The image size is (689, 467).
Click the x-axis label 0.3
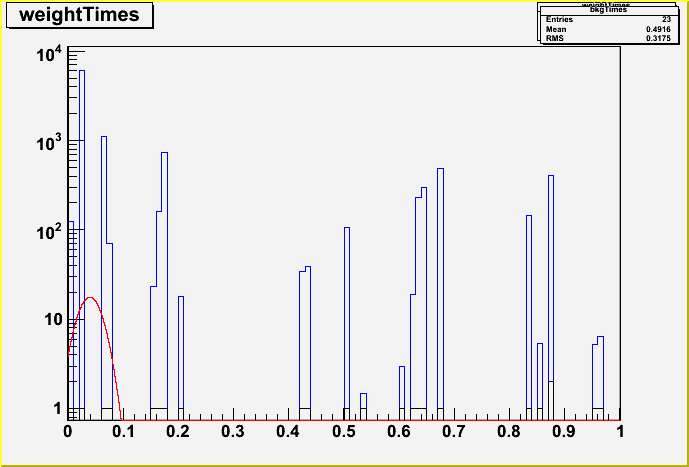(233, 431)
